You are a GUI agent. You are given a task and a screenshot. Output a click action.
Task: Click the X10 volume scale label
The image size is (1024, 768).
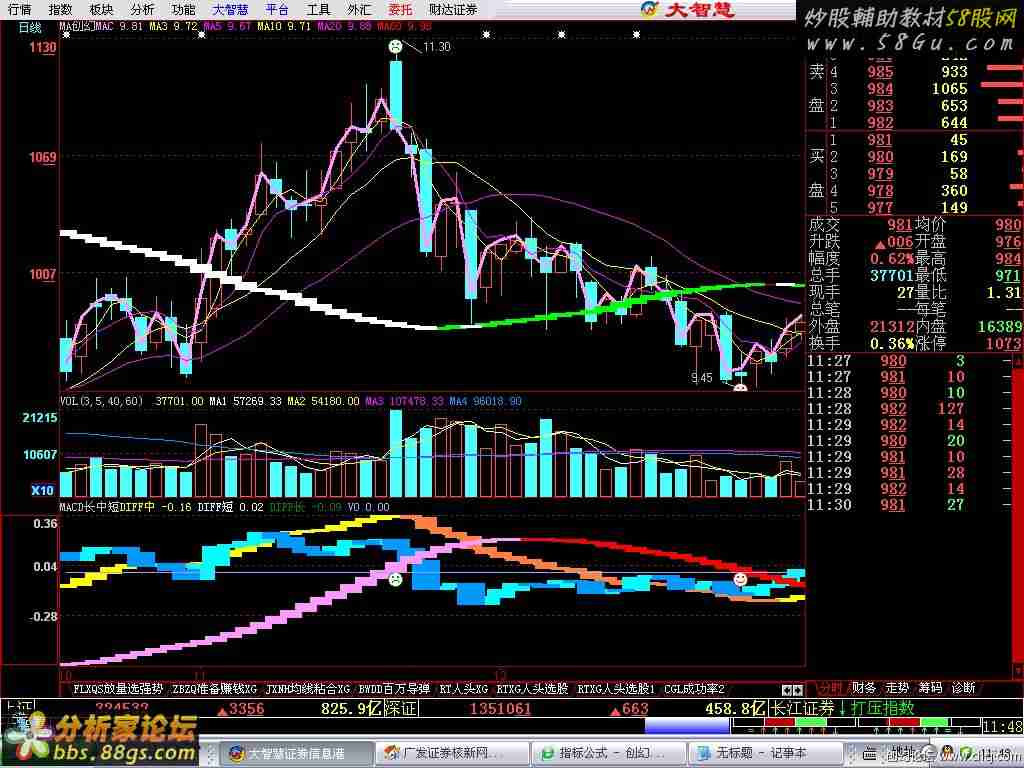[x=42, y=490]
